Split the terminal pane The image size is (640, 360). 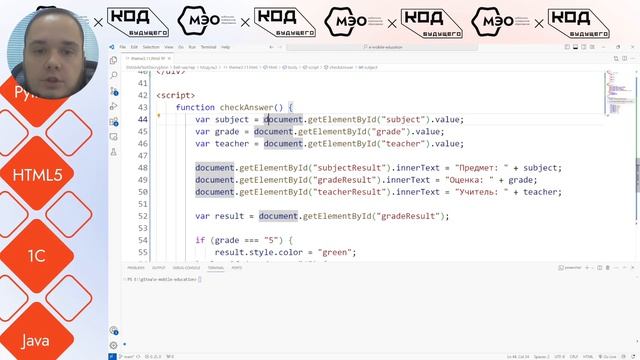tap(600, 268)
